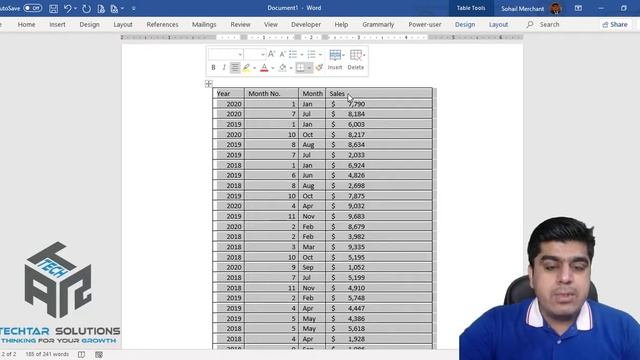Open the Undo history dropdown arrow
The height and width of the screenshot is (360, 640).
(76, 8)
